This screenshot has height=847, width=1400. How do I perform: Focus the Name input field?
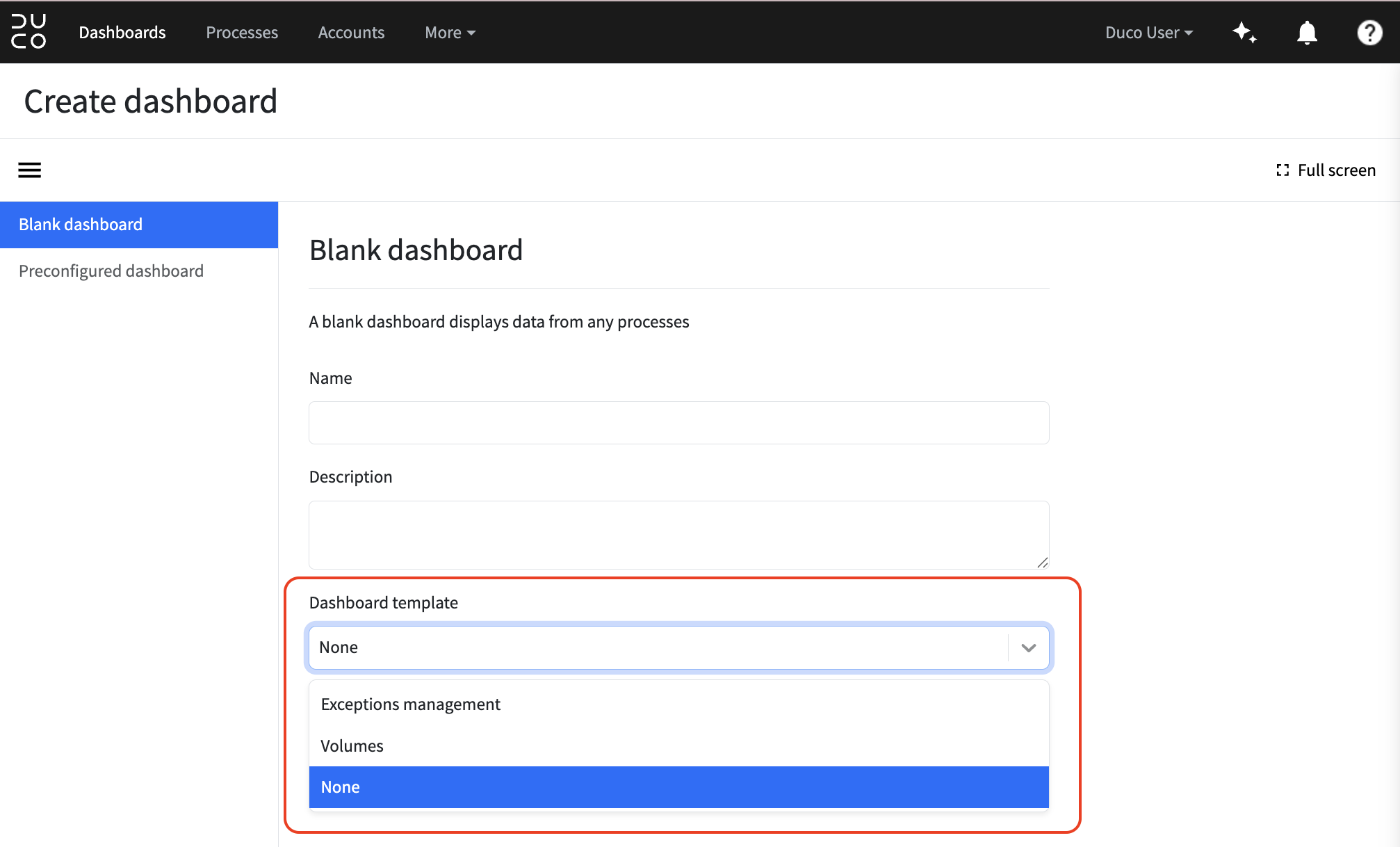click(x=678, y=423)
